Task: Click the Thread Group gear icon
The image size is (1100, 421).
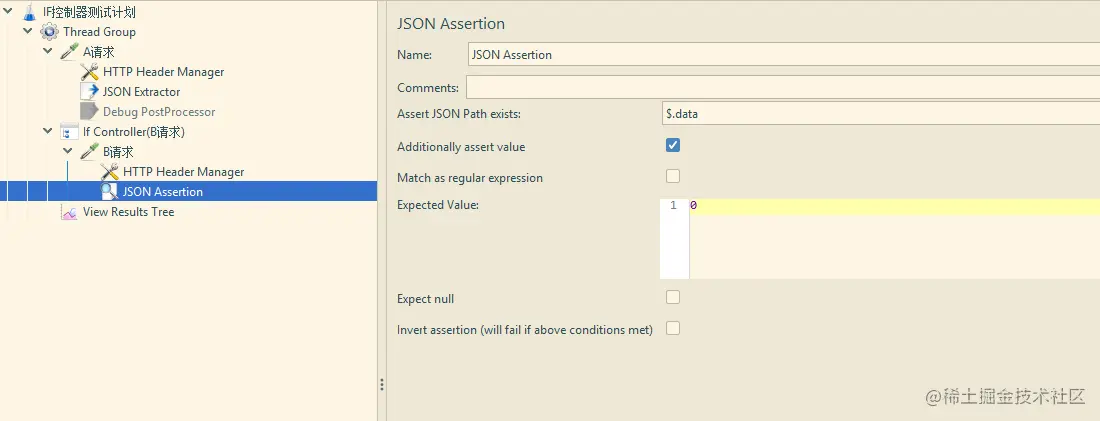Action: (49, 32)
